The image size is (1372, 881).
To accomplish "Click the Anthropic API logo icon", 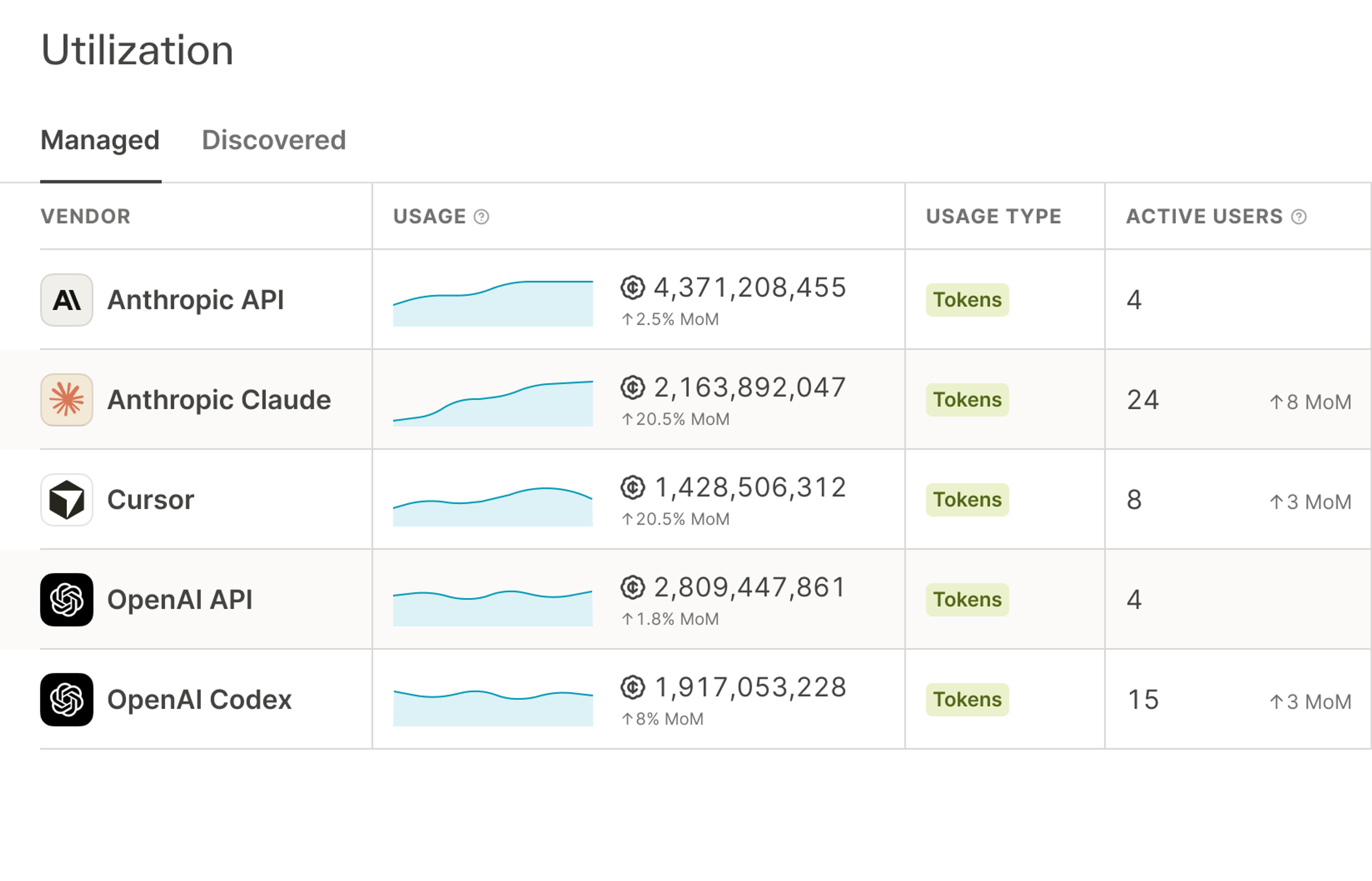I will pyautogui.click(x=67, y=300).
